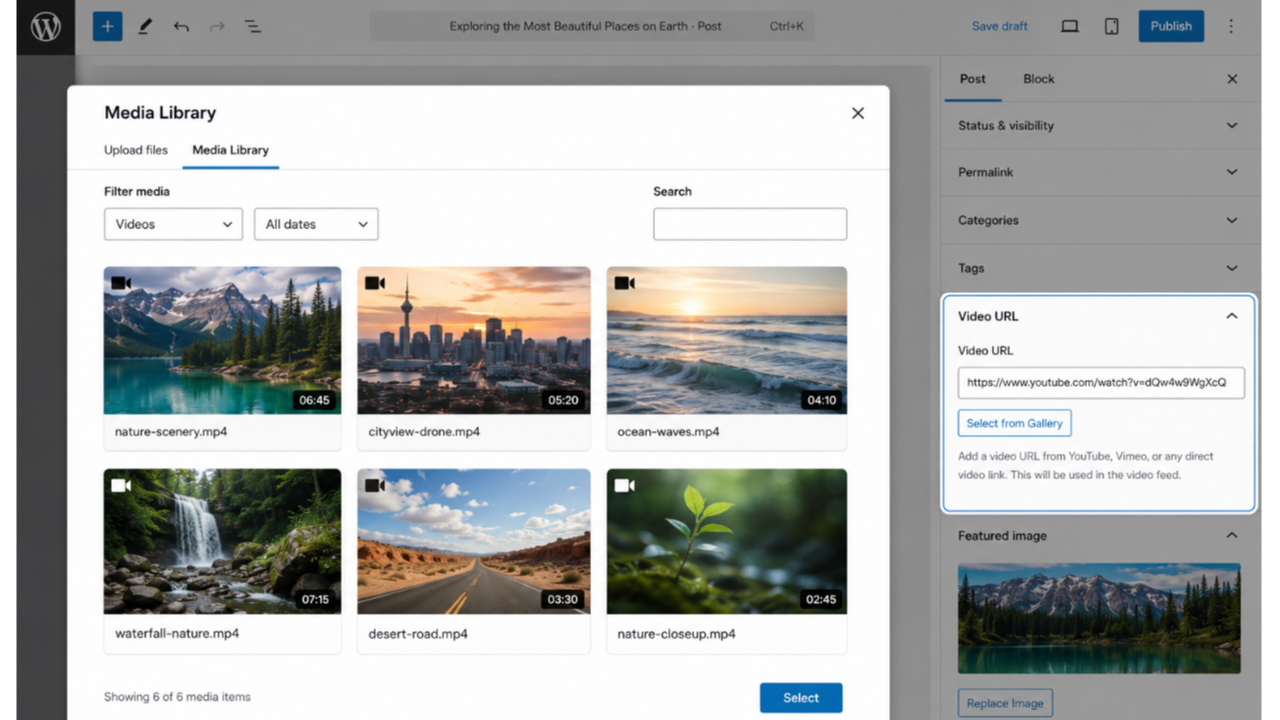The width and height of the screenshot is (1280, 720).
Task: Click the Showing 6 of 6 media items text
Action: (x=177, y=697)
